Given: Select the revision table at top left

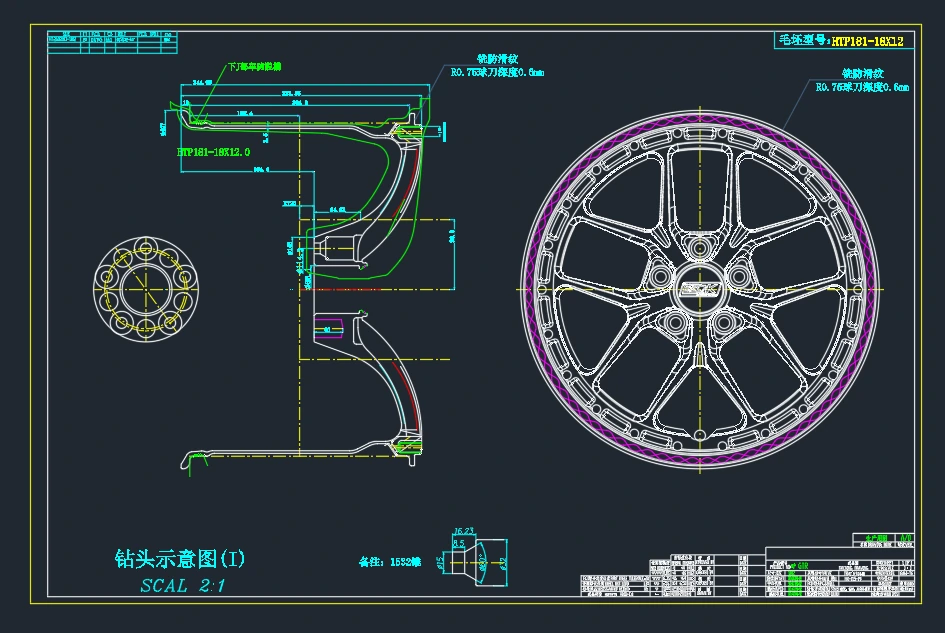Looking at the screenshot, I should pyautogui.click(x=112, y=42).
